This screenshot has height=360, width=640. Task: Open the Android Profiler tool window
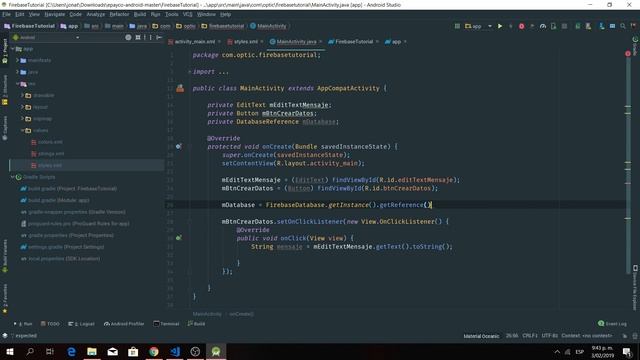(x=124, y=324)
